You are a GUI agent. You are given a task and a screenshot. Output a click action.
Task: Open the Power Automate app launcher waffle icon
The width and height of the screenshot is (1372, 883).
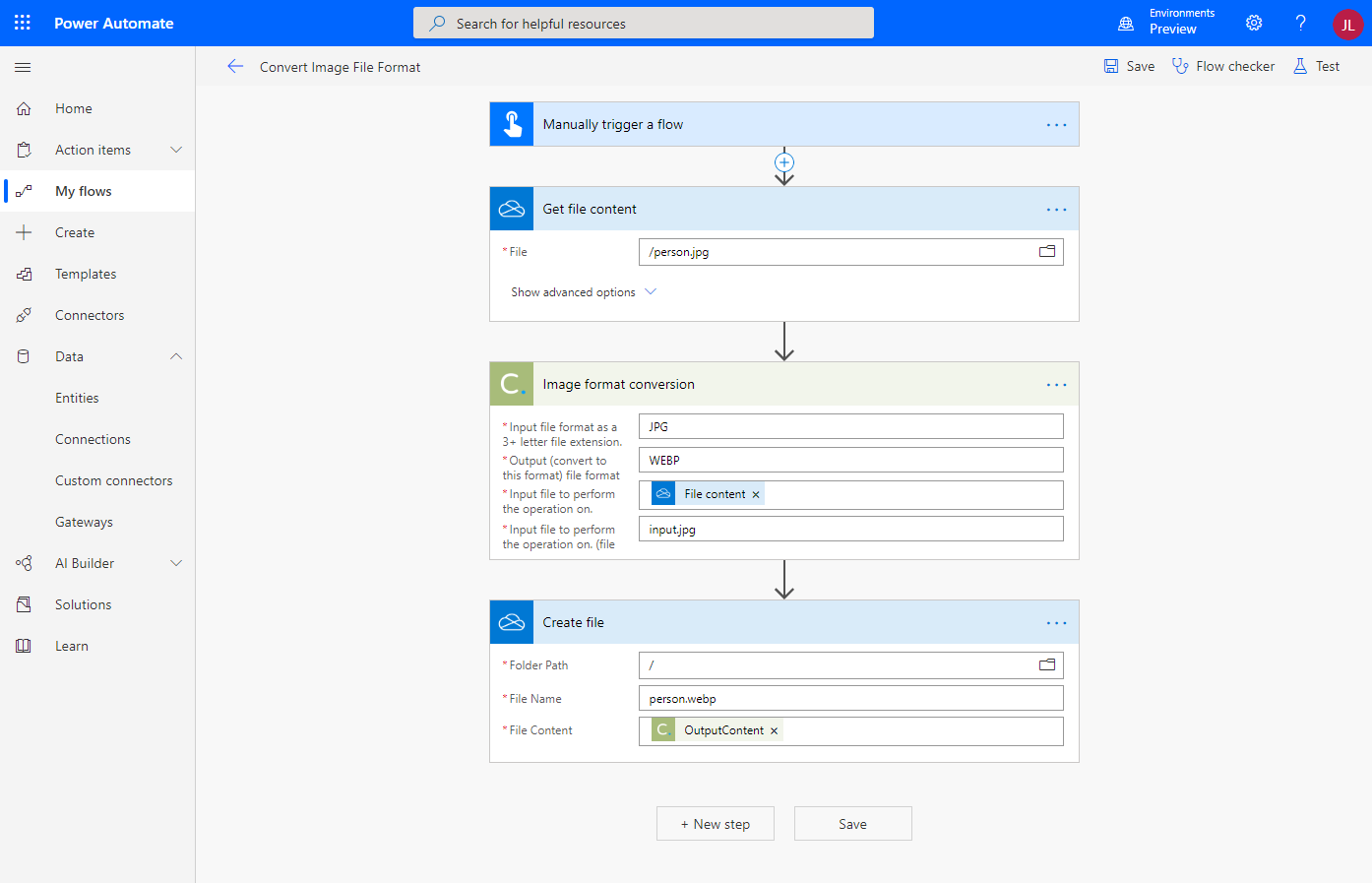tap(22, 23)
